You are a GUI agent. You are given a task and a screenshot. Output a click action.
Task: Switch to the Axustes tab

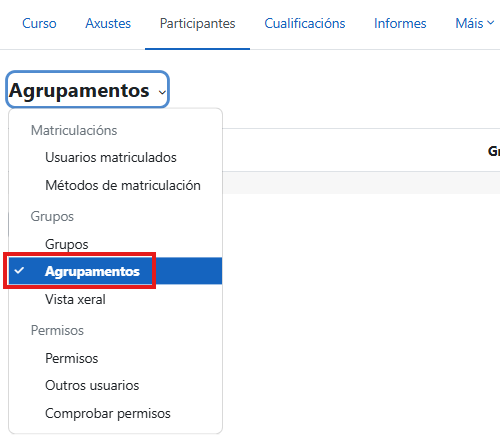(108, 24)
